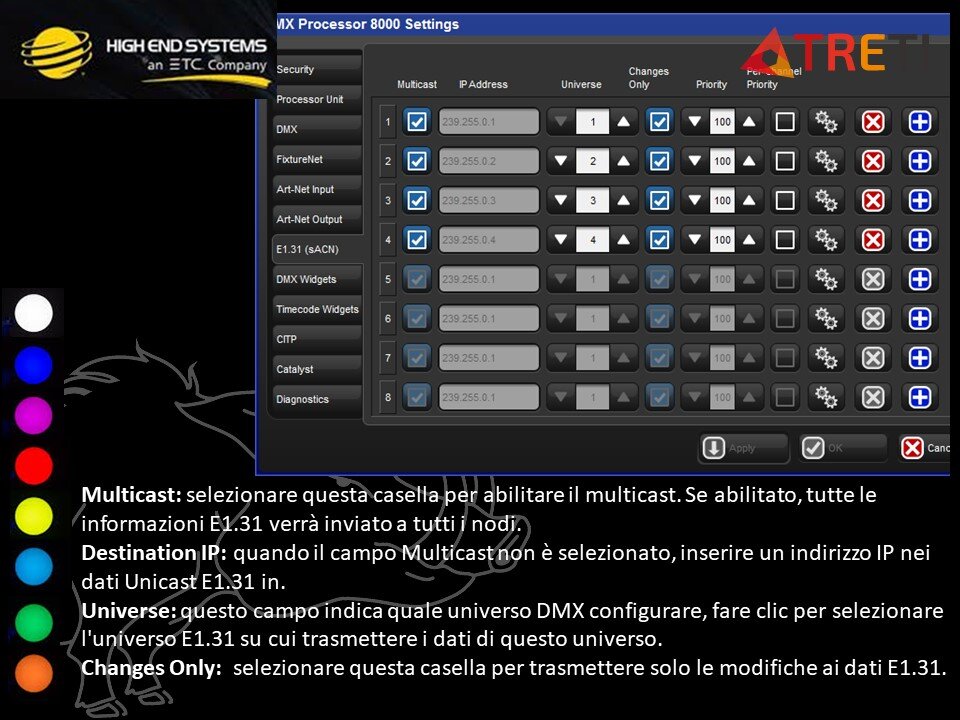The height and width of the screenshot is (720, 960).
Task: Add mapping with plus icon in row 7
Action: (920, 358)
